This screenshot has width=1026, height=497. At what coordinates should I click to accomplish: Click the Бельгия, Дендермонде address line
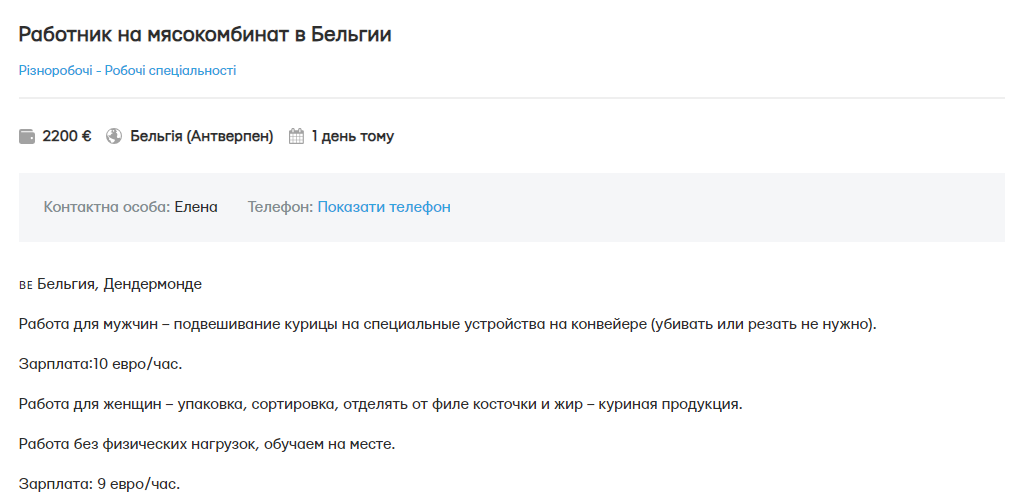click(119, 285)
